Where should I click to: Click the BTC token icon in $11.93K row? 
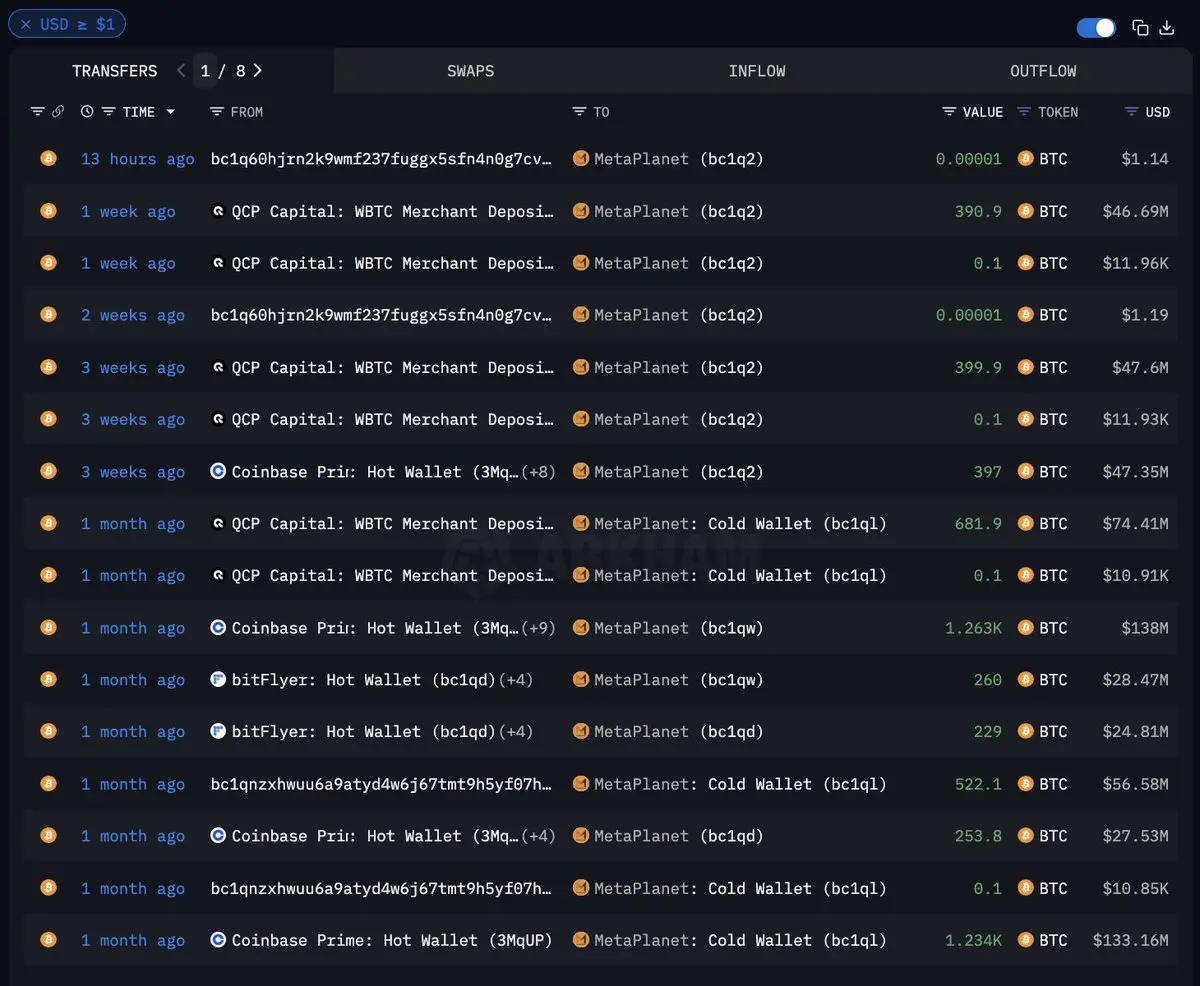1025,419
